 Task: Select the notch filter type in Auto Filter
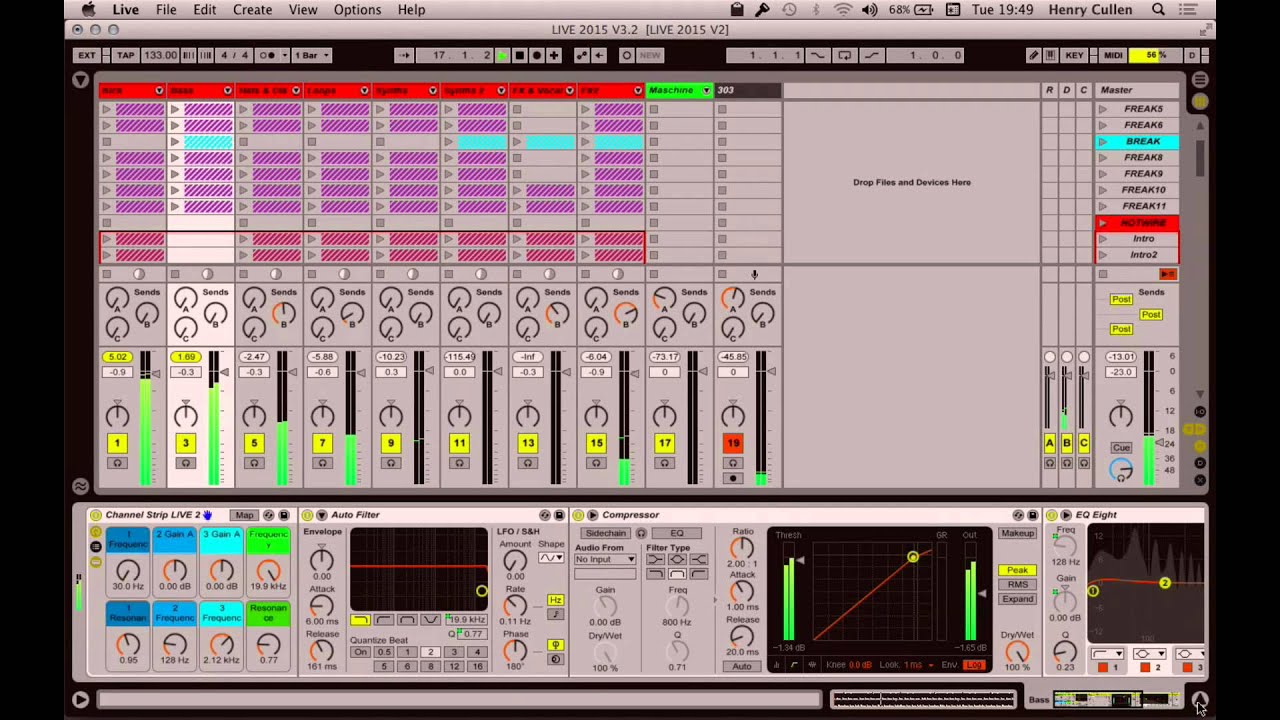[x=430, y=620]
